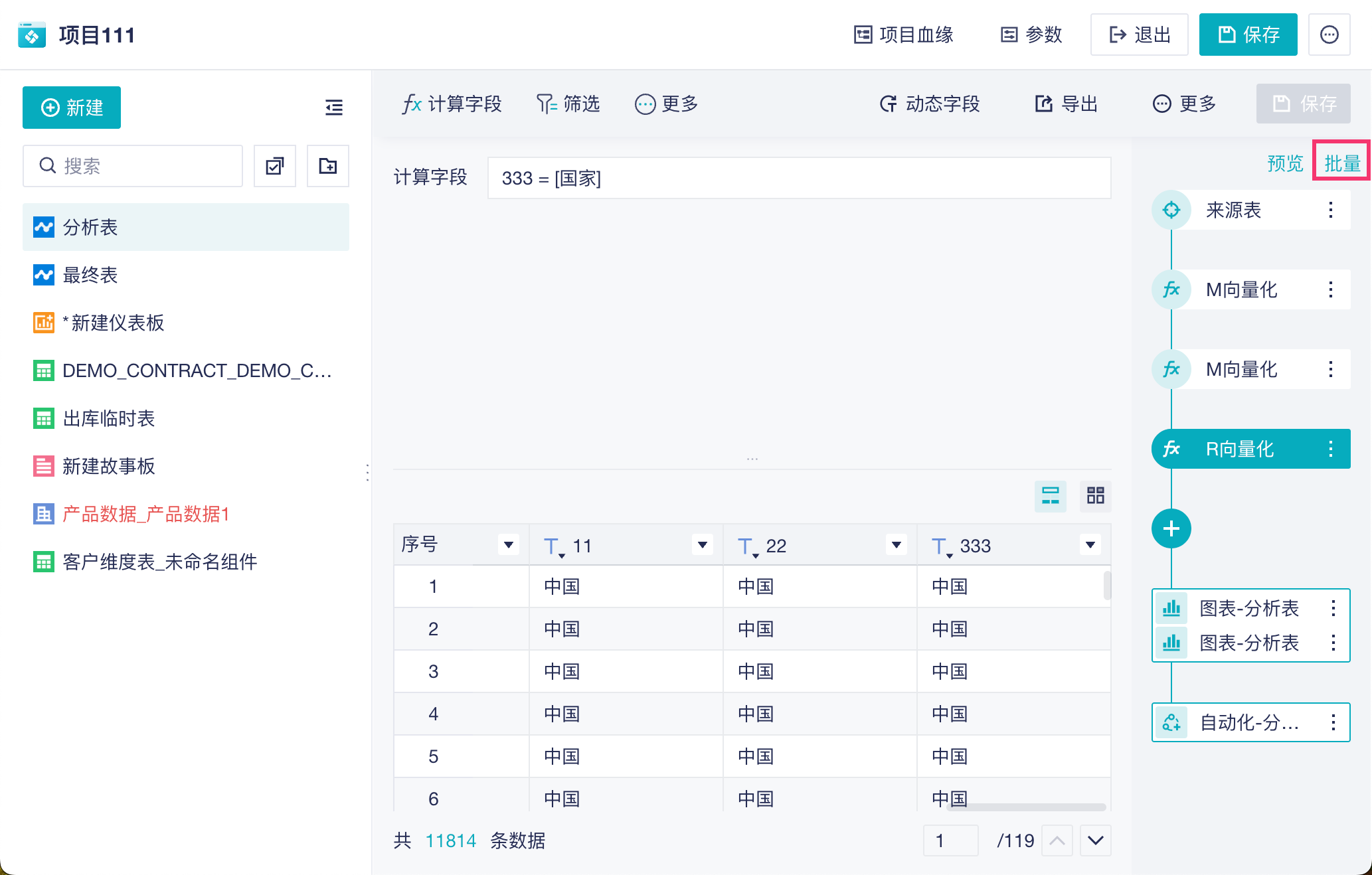The width and height of the screenshot is (1372, 875).
Task: Click the new folder icon
Action: (328, 166)
